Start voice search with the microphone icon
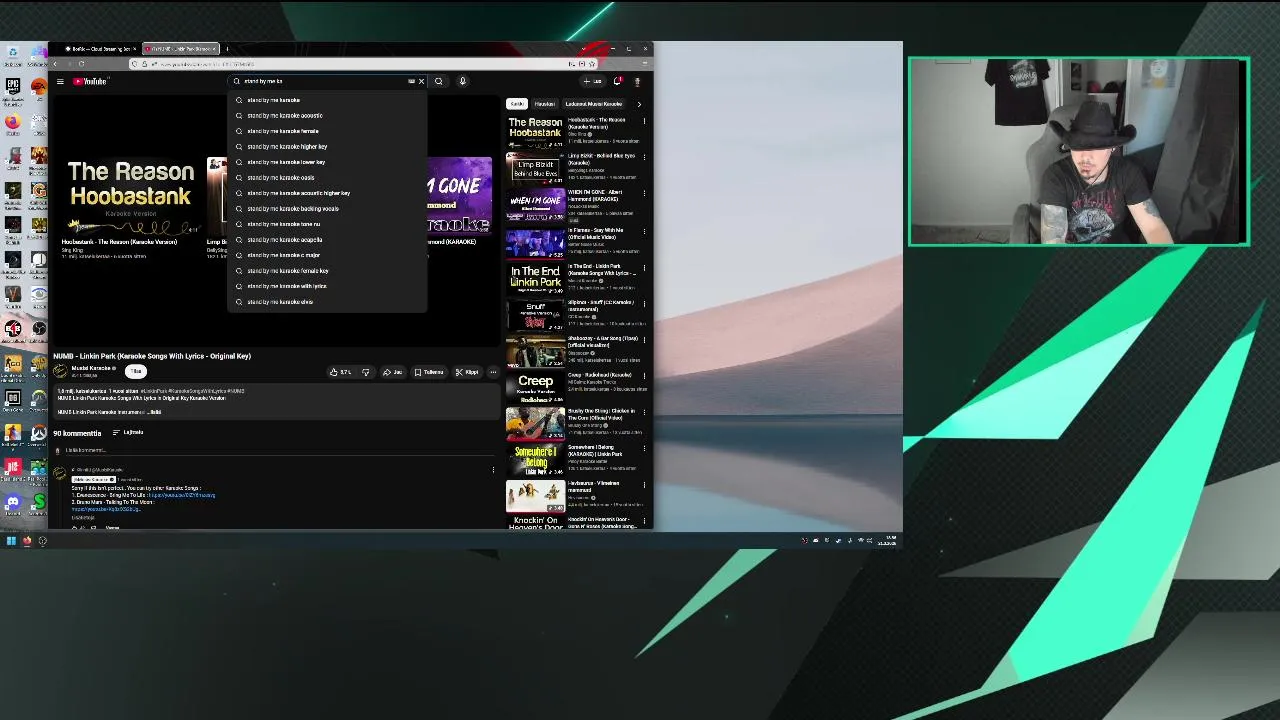Screen dimensions: 1280x720 click(x=462, y=81)
